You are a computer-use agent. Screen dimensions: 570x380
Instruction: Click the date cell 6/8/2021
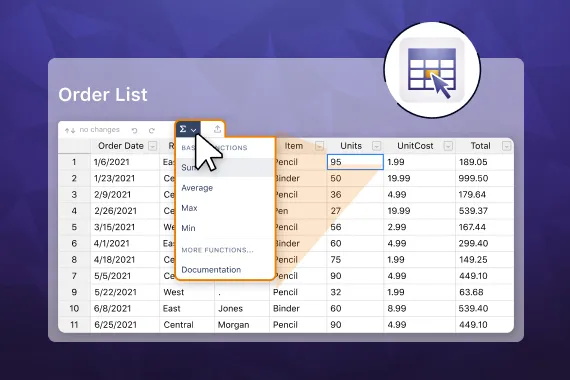click(x=125, y=308)
